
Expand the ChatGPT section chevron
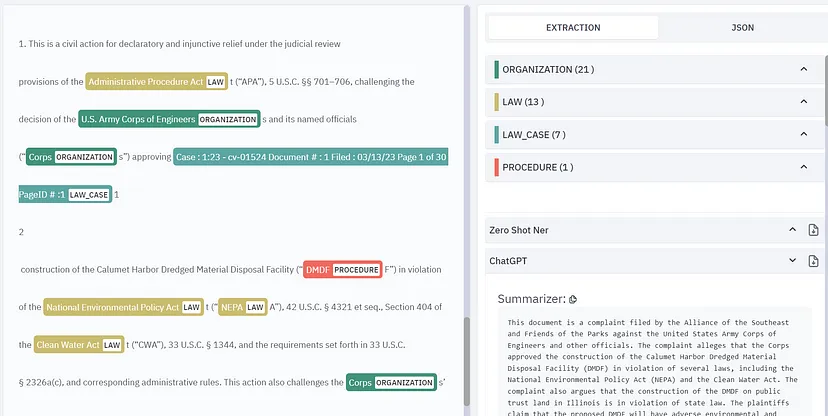pyautogui.click(x=793, y=260)
